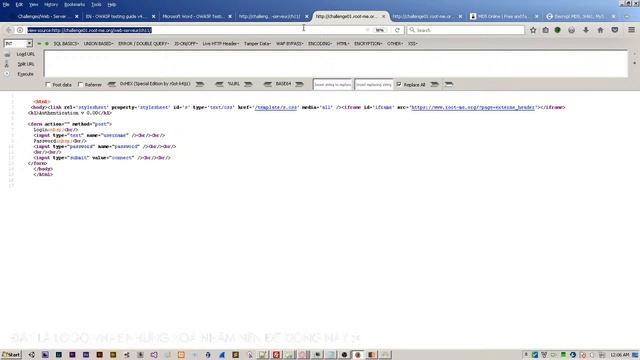
Task: Open the Edit menu
Action: pos(19,4)
